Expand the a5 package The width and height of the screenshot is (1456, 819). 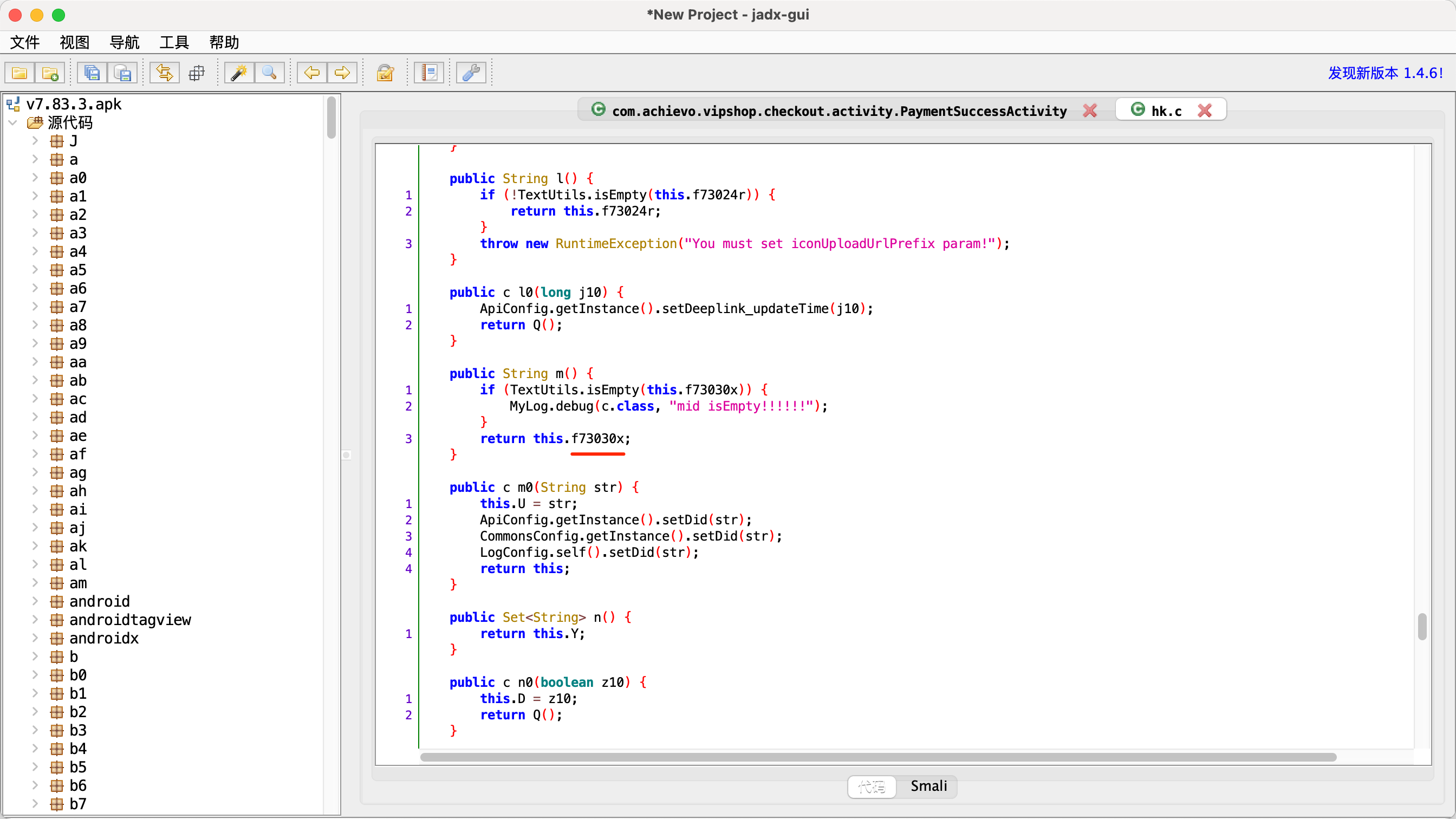tap(35, 270)
